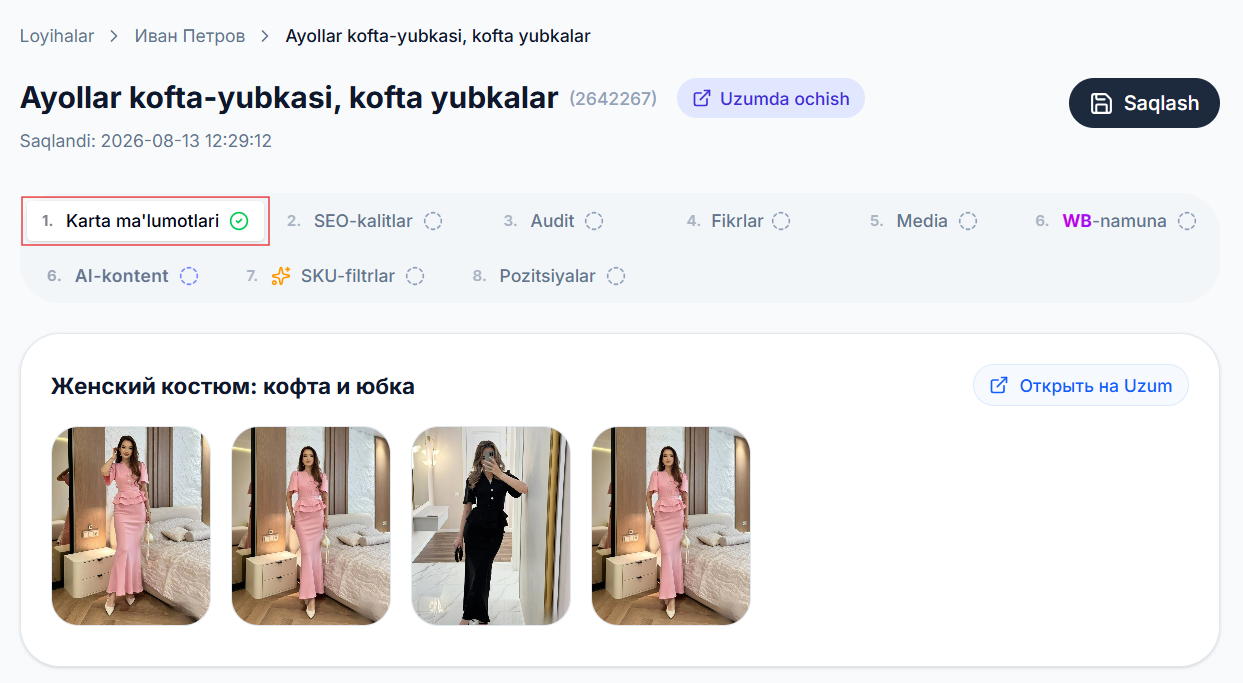Screen dimensions: 1243x683
Task: Click the current breadcrumb Ayollar kofta-yubkasi
Action: 438,36
